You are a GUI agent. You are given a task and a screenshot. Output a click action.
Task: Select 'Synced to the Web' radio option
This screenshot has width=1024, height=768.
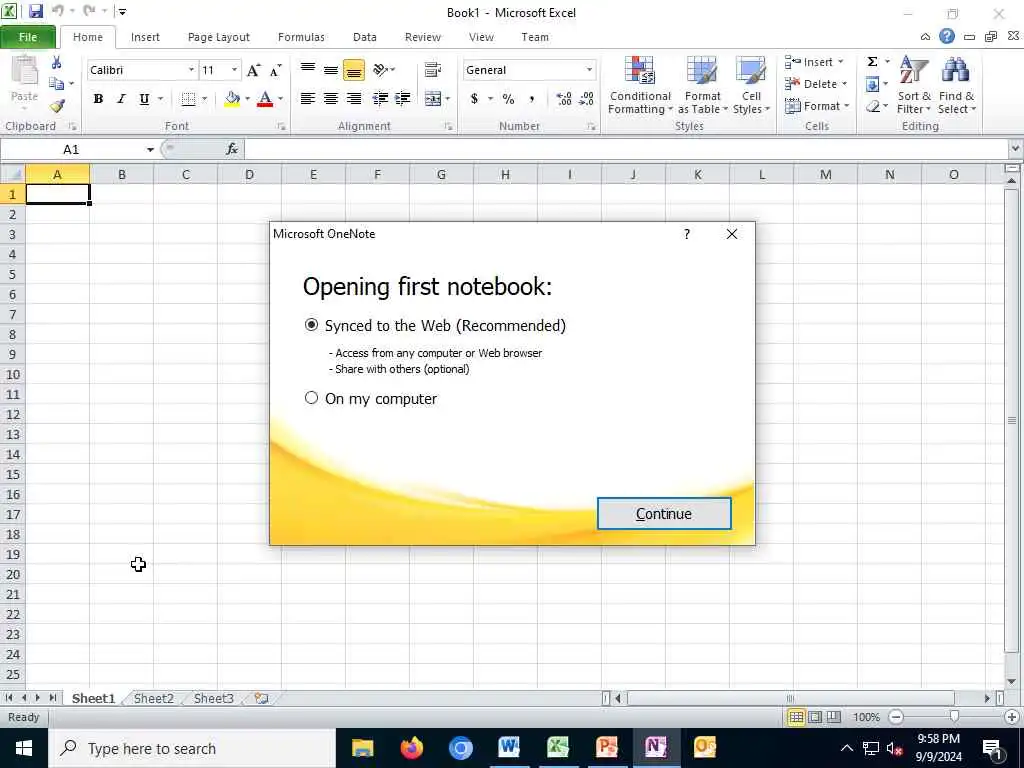coord(312,325)
